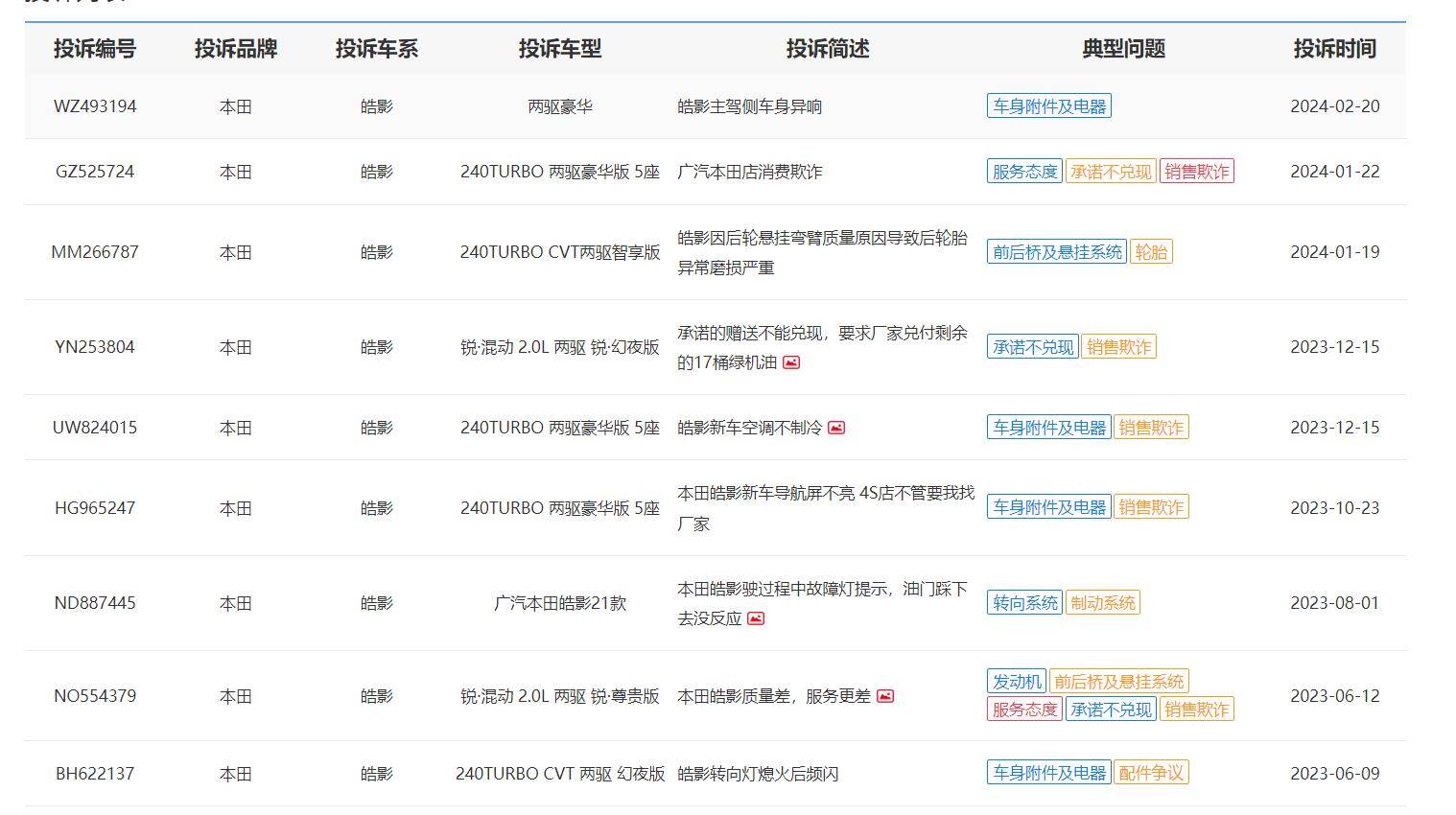Viewport: 1456px width, 815px height.
Task: Open complaint GZ525724
Action: (95, 172)
